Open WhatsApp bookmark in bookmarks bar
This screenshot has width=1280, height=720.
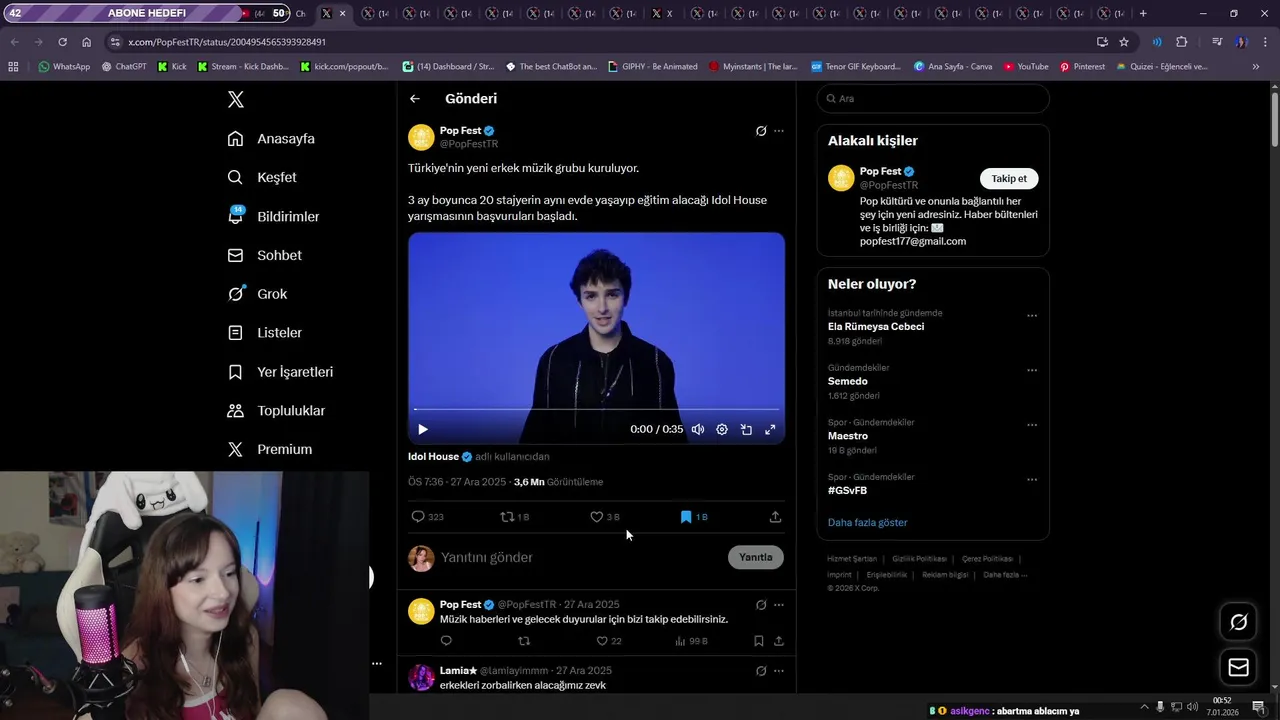click(64, 67)
